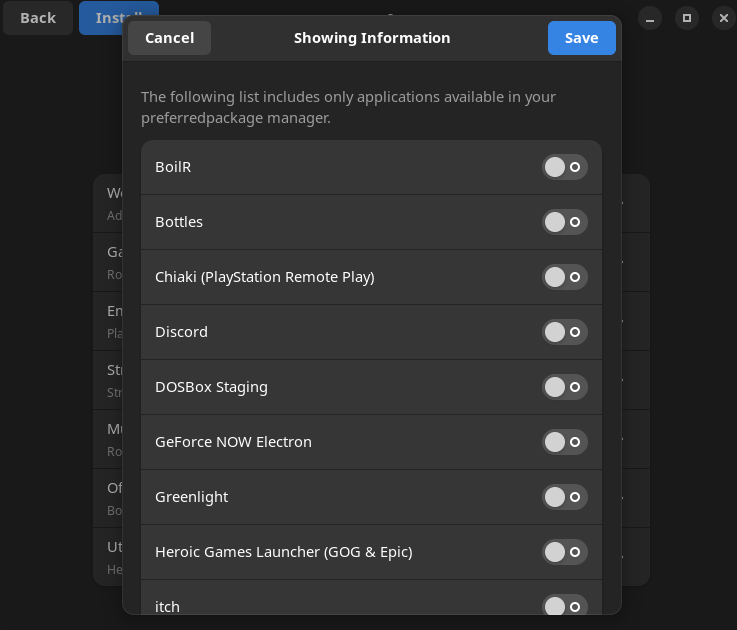The width and height of the screenshot is (737, 630).
Task: Maximize the main window
Action: 687,18
